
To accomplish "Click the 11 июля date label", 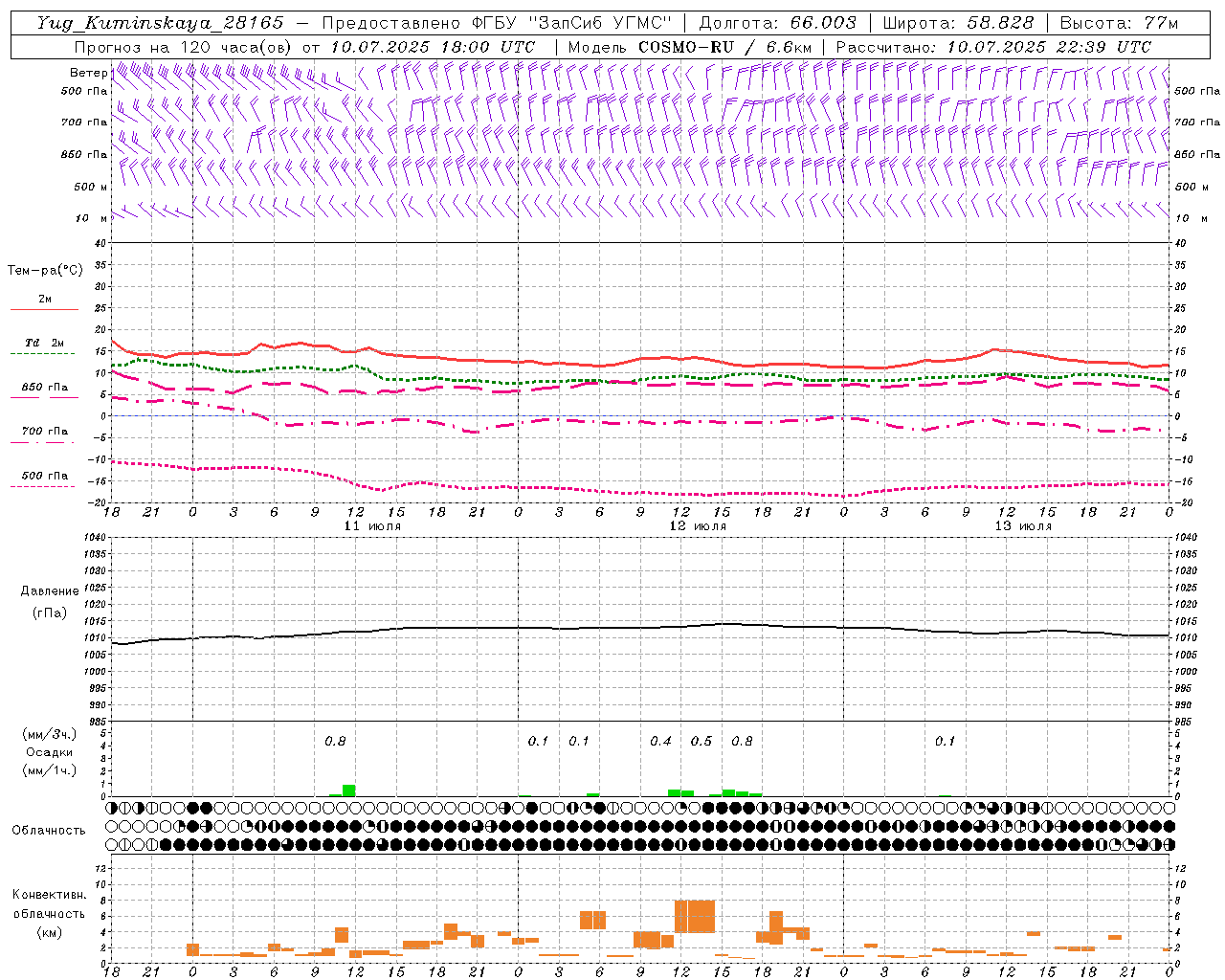I will coord(373,526).
